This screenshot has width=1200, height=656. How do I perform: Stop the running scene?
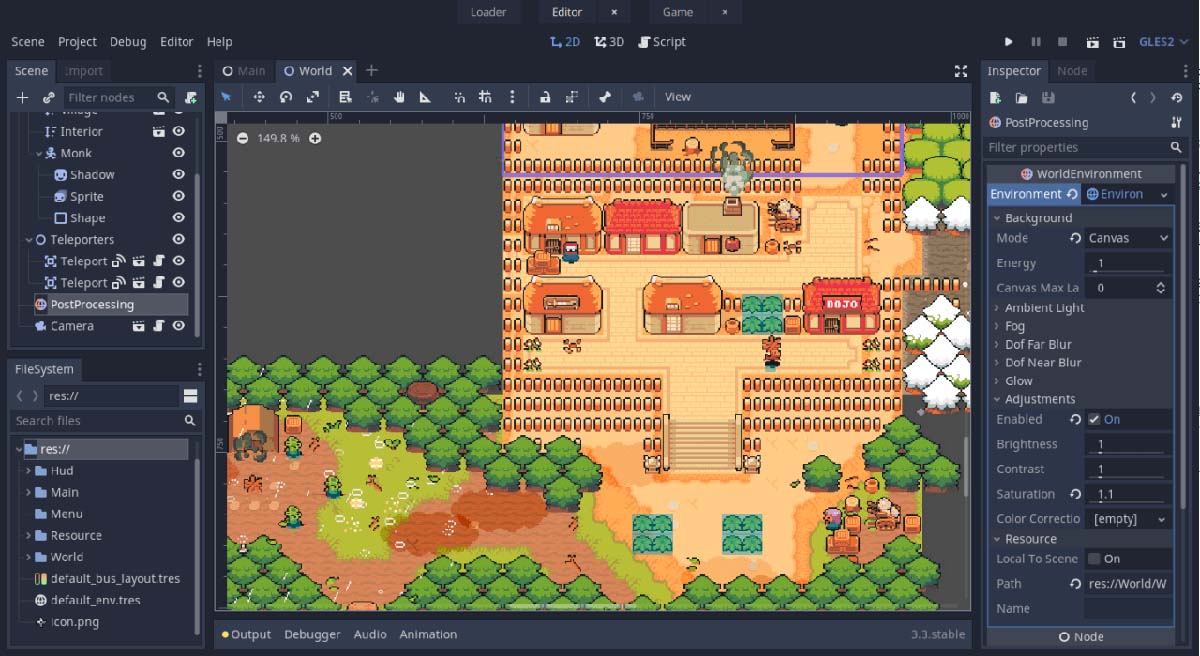pos(1062,42)
